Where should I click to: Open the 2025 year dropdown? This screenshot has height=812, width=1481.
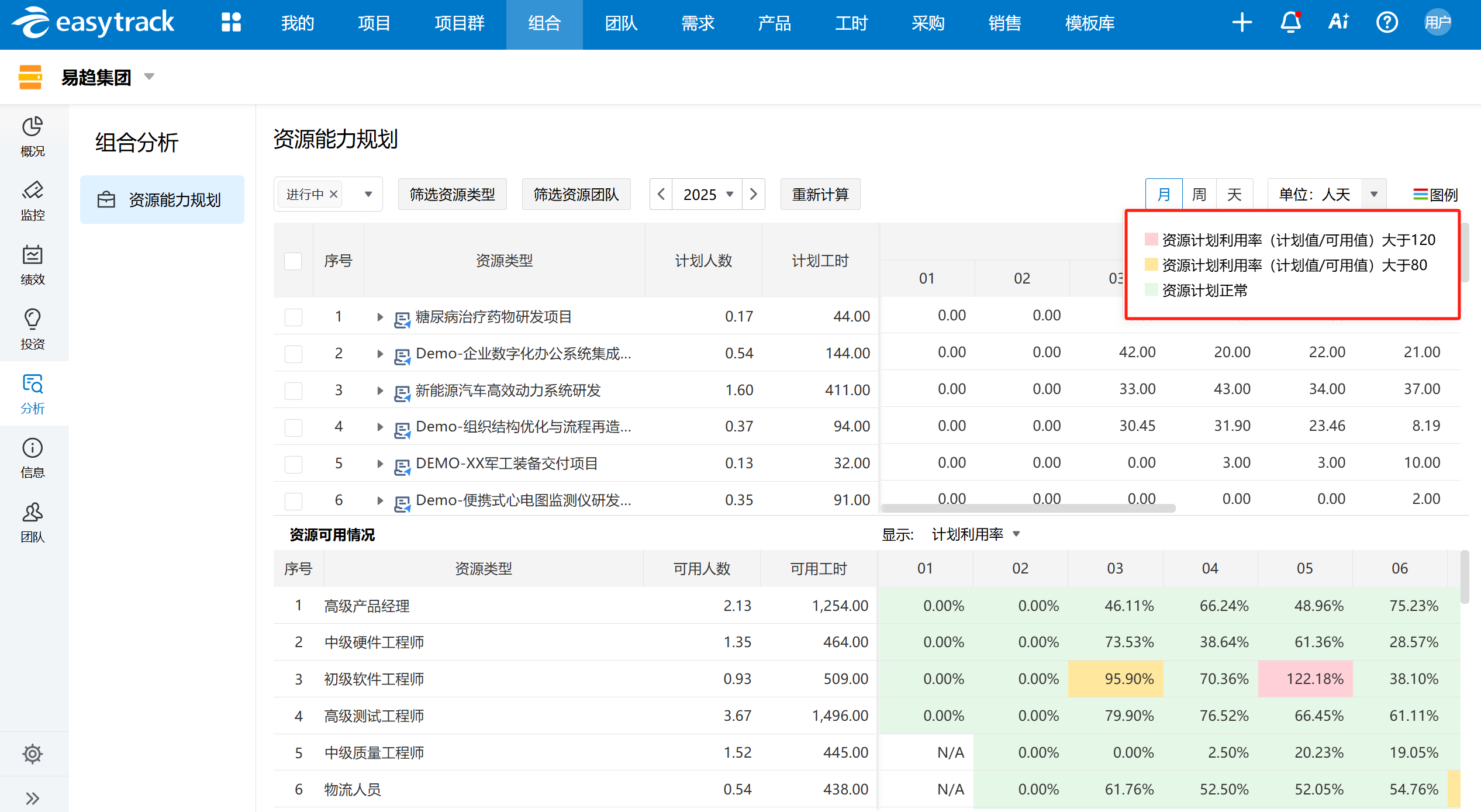click(707, 194)
